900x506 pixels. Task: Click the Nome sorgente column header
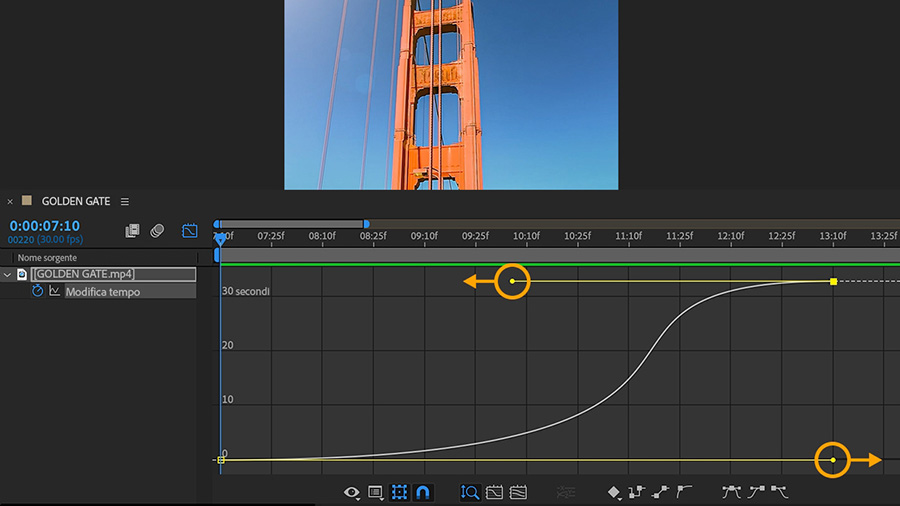[x=47, y=258]
